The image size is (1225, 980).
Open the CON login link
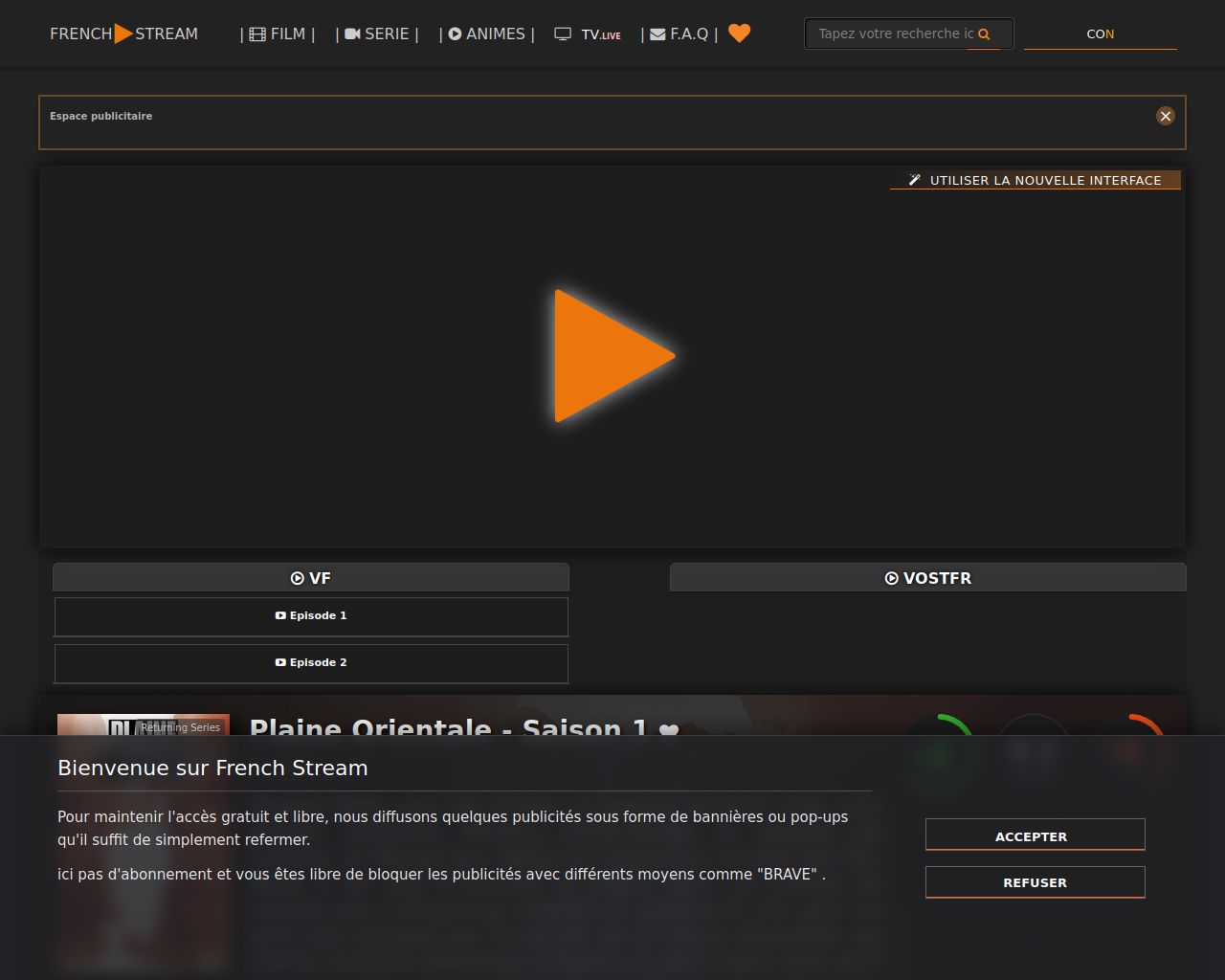tap(1101, 33)
